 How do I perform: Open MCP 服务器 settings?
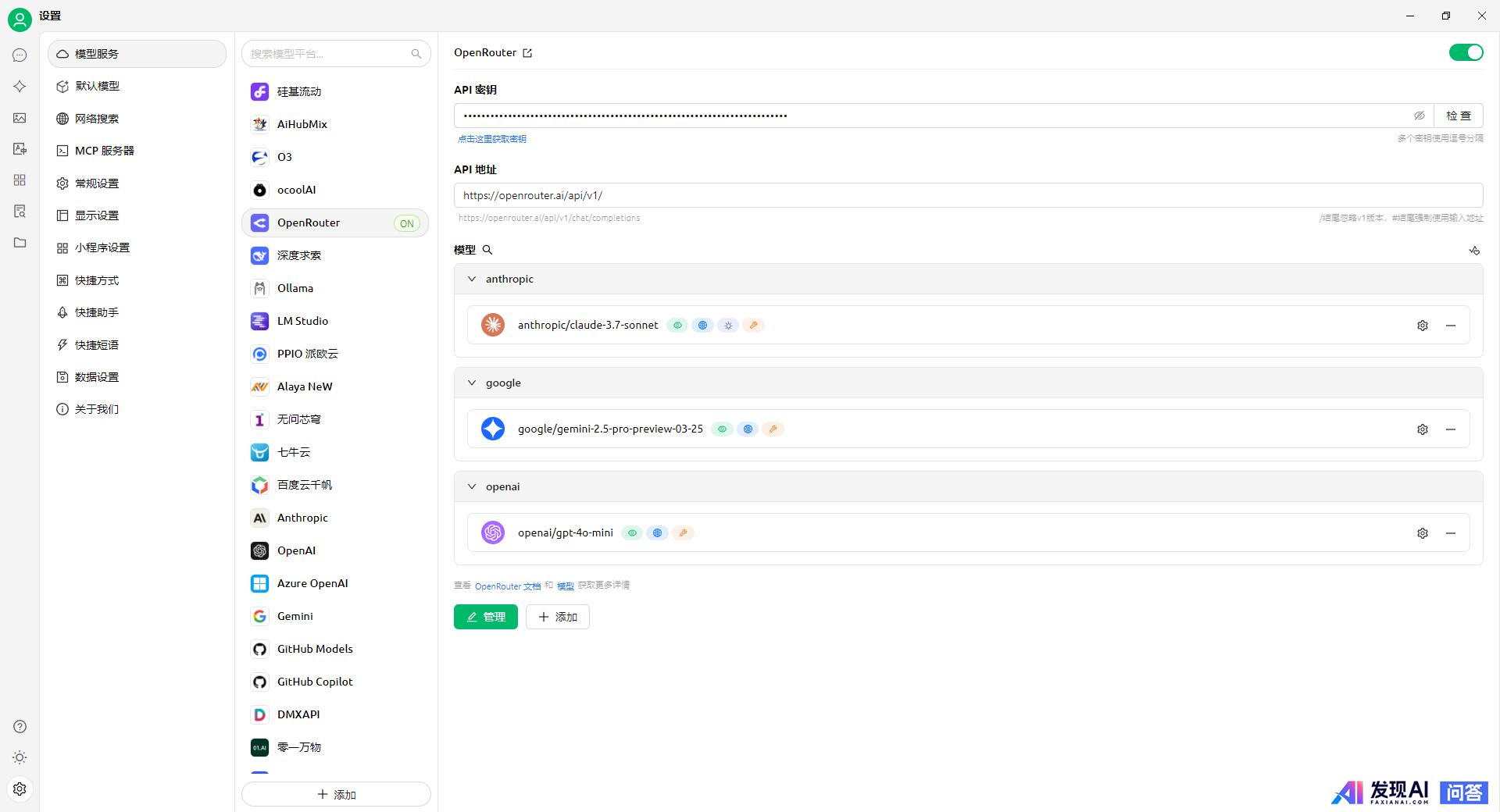137,151
